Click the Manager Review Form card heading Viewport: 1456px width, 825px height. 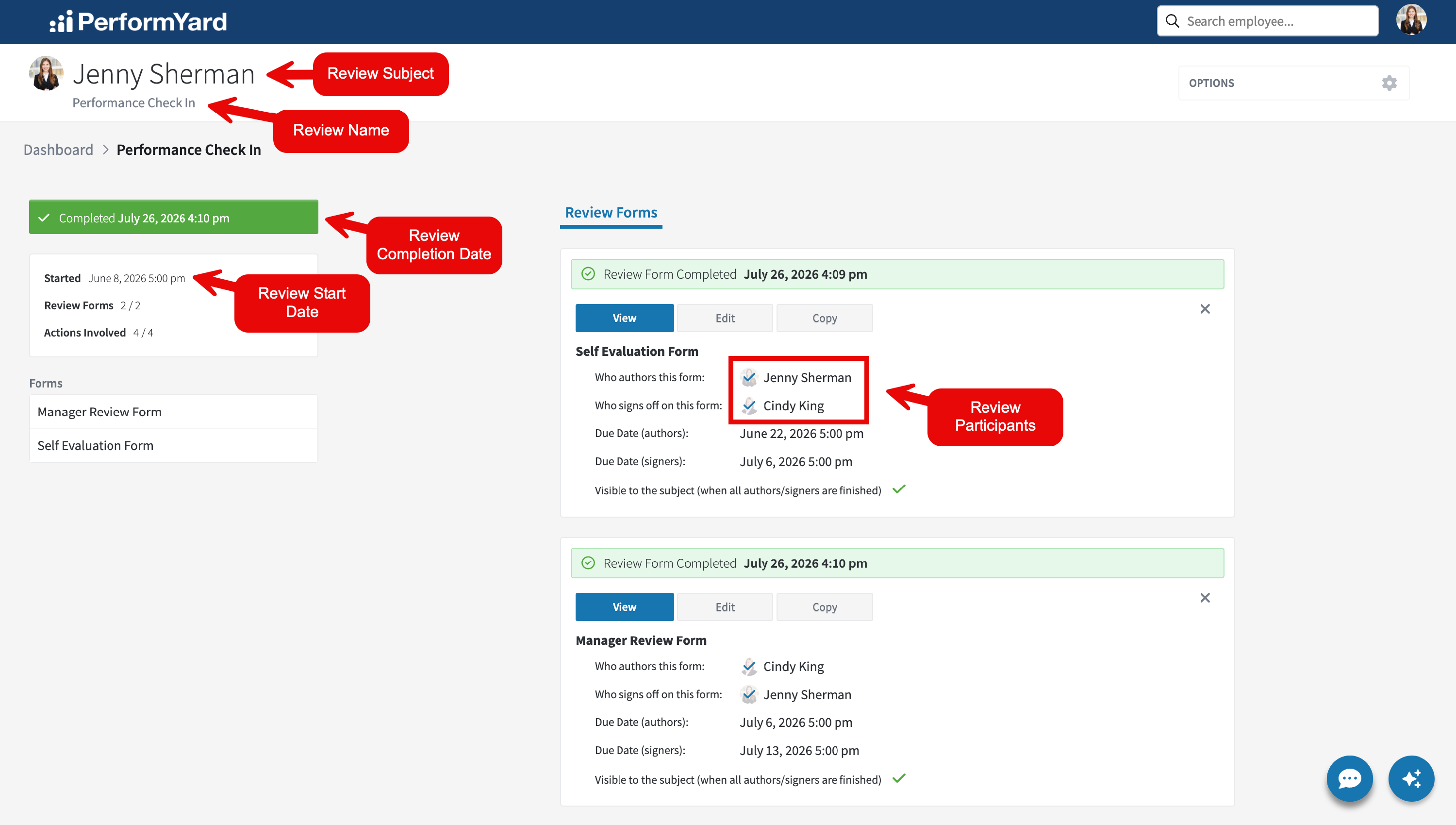pyautogui.click(x=641, y=640)
